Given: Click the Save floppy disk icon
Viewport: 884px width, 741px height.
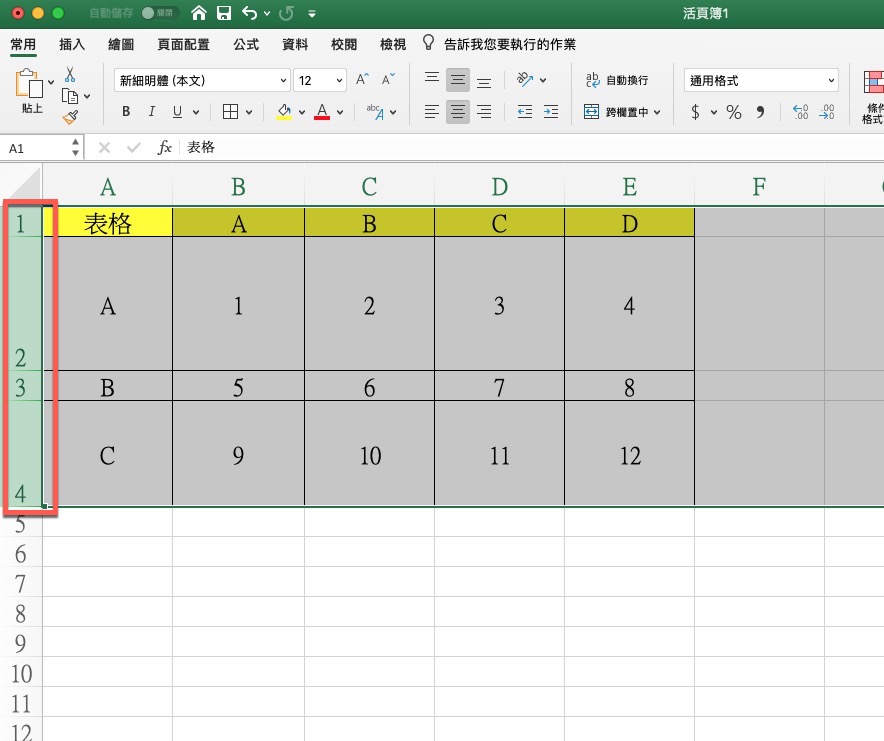Looking at the screenshot, I should (224, 12).
